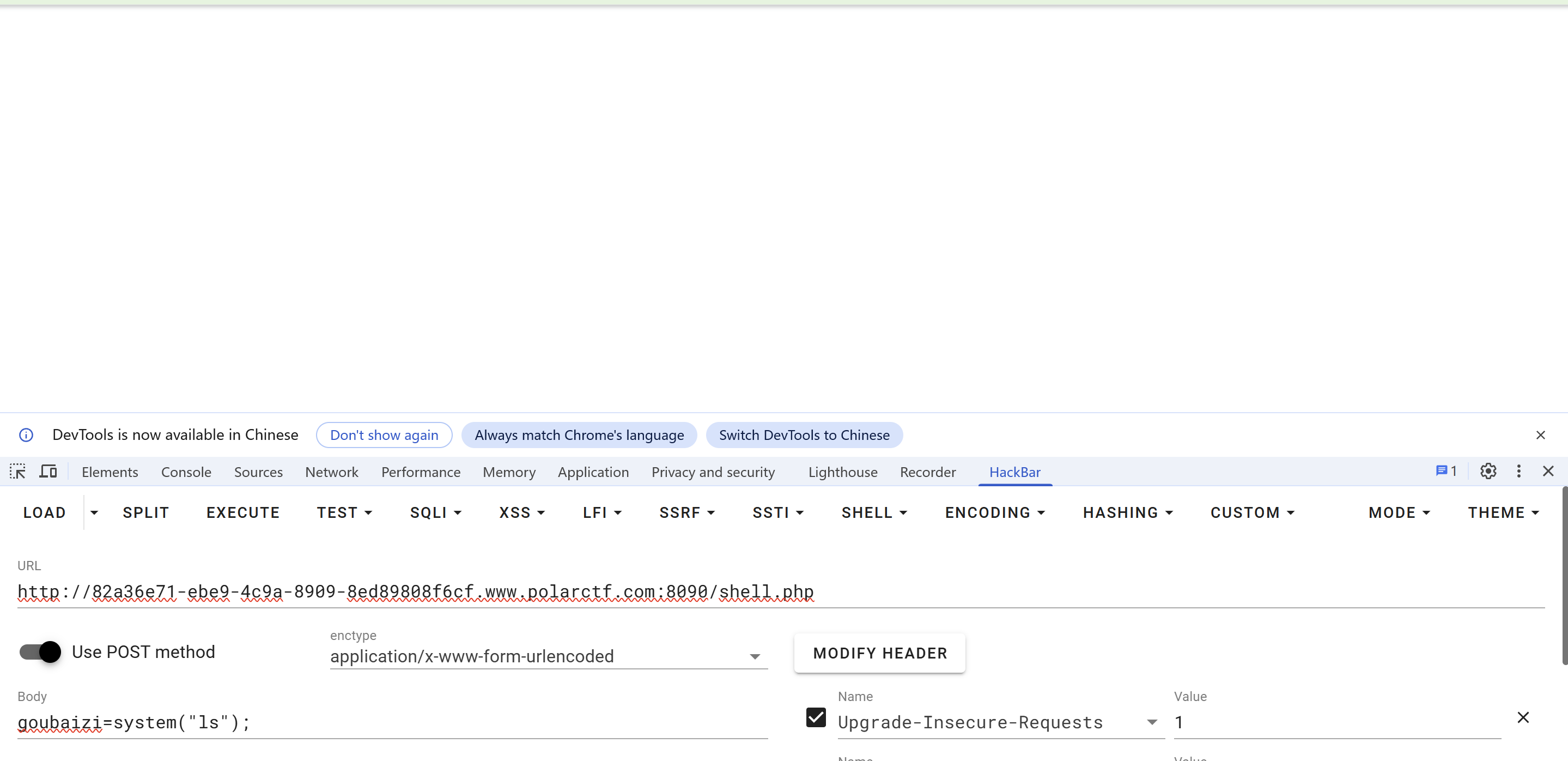Remove the Upgrade-Insecure-Requests header row
Viewport: 1568px width, 761px height.
point(1523,718)
